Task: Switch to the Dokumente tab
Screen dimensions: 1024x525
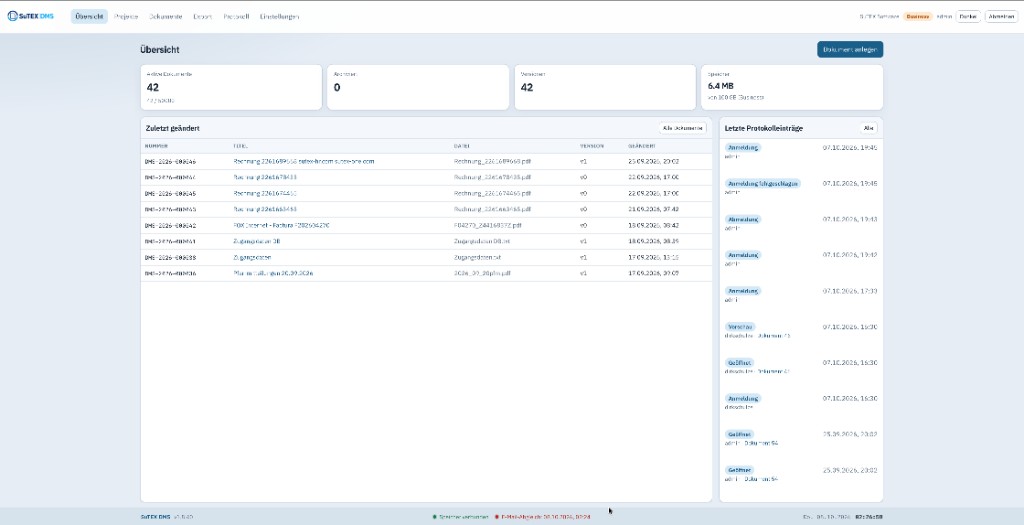Action: (x=165, y=16)
